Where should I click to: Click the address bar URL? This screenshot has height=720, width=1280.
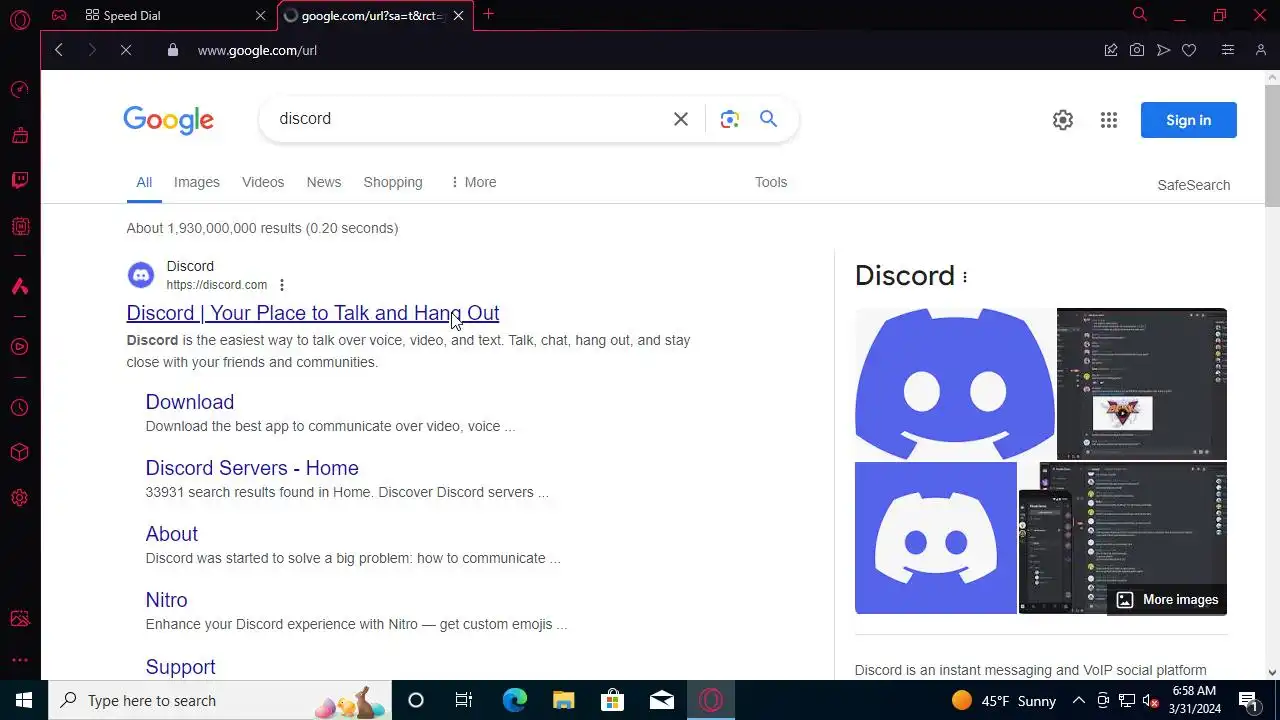pyautogui.click(x=258, y=50)
